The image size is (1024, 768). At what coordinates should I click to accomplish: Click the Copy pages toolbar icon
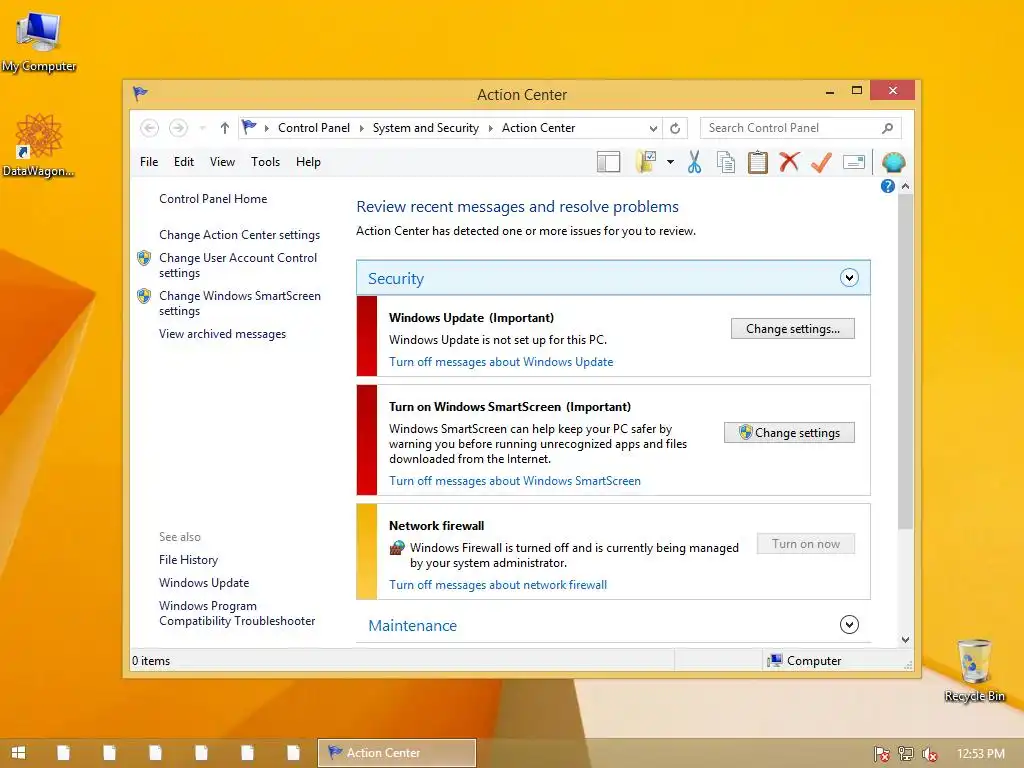coord(726,162)
